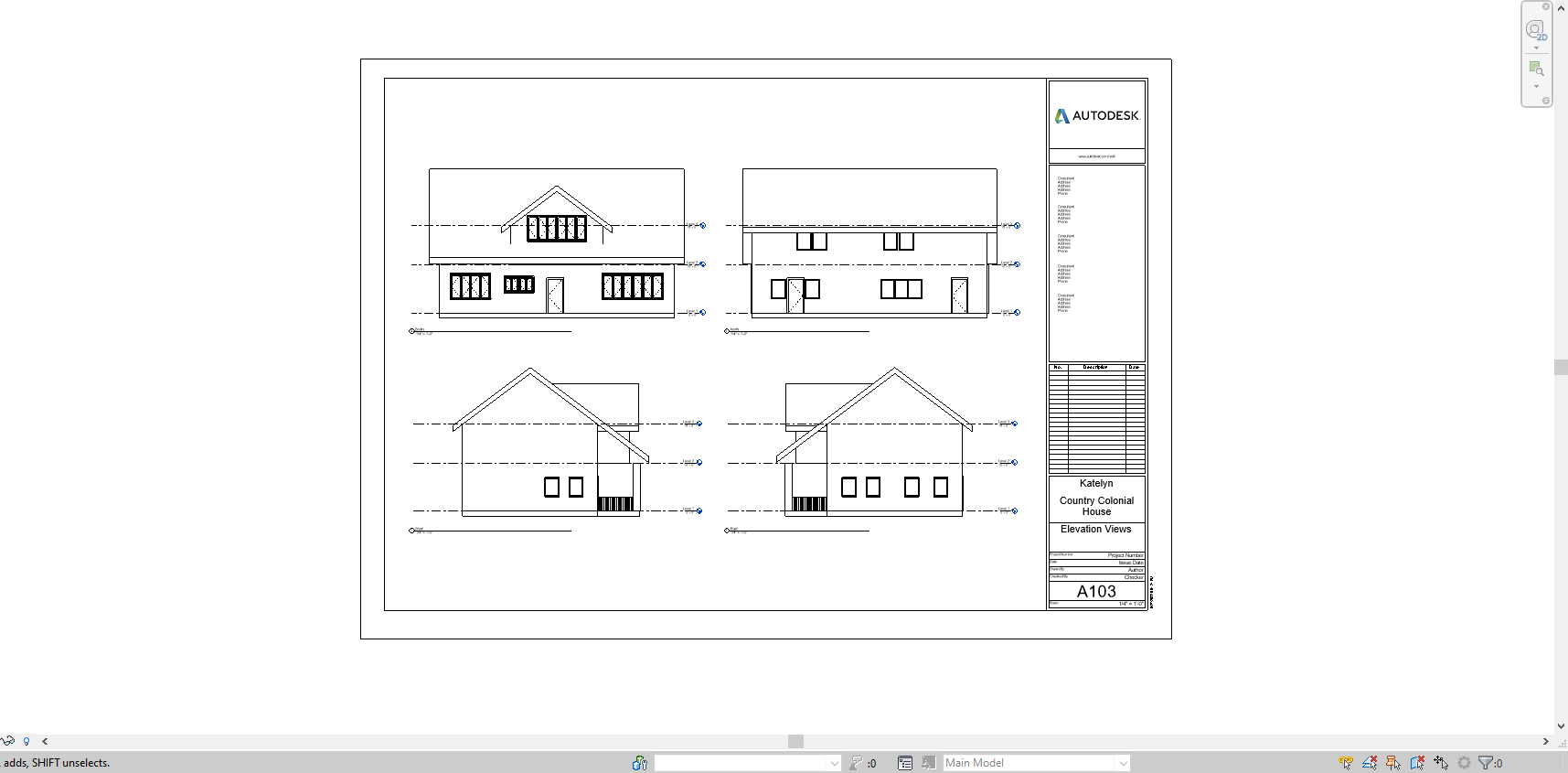Select 'Country Colonial House' project name
1568x773 pixels.
[1096, 506]
